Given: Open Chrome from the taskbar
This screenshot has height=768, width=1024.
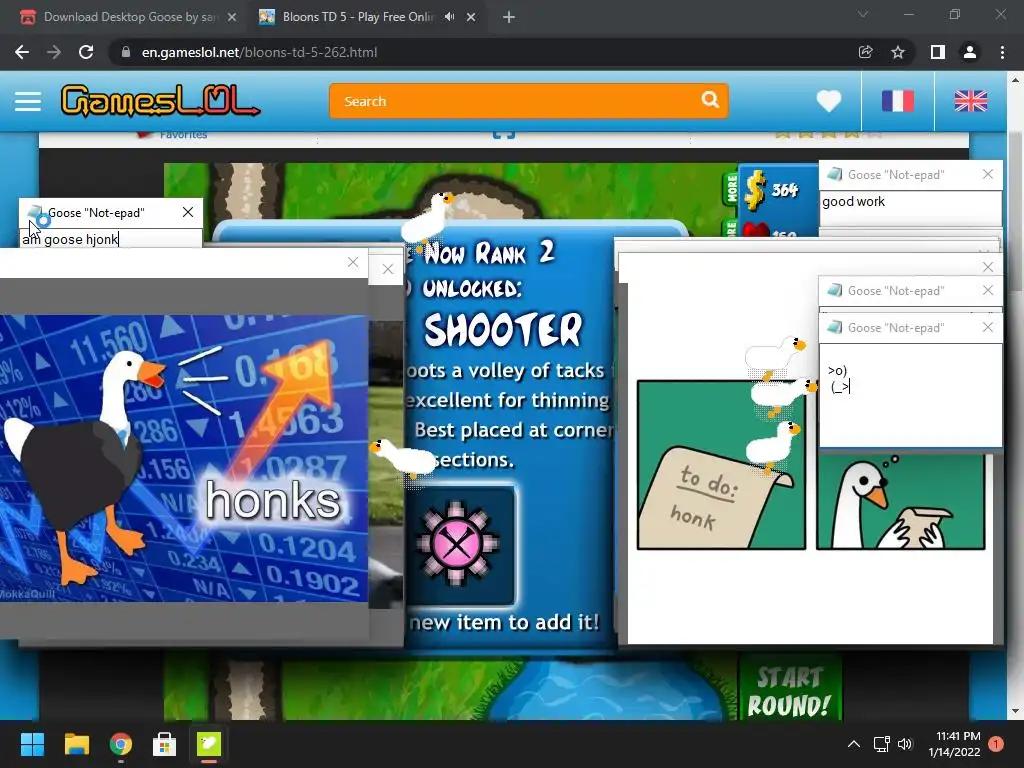Looking at the screenshot, I should pos(121,744).
